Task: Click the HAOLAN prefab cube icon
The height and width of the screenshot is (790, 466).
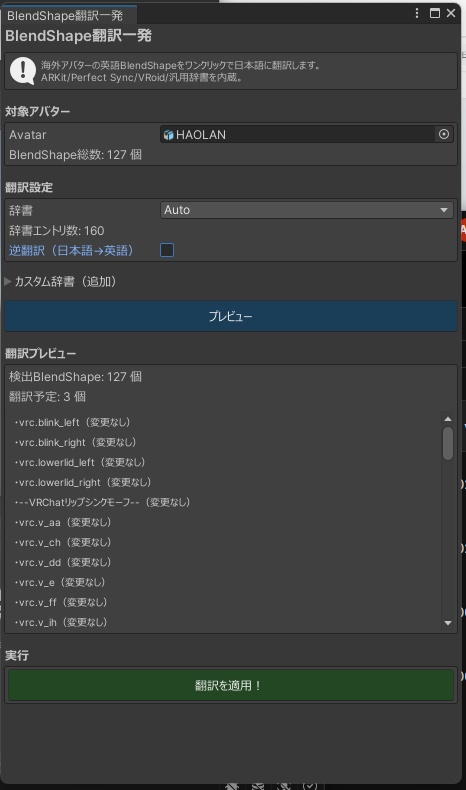Action: click(x=168, y=135)
